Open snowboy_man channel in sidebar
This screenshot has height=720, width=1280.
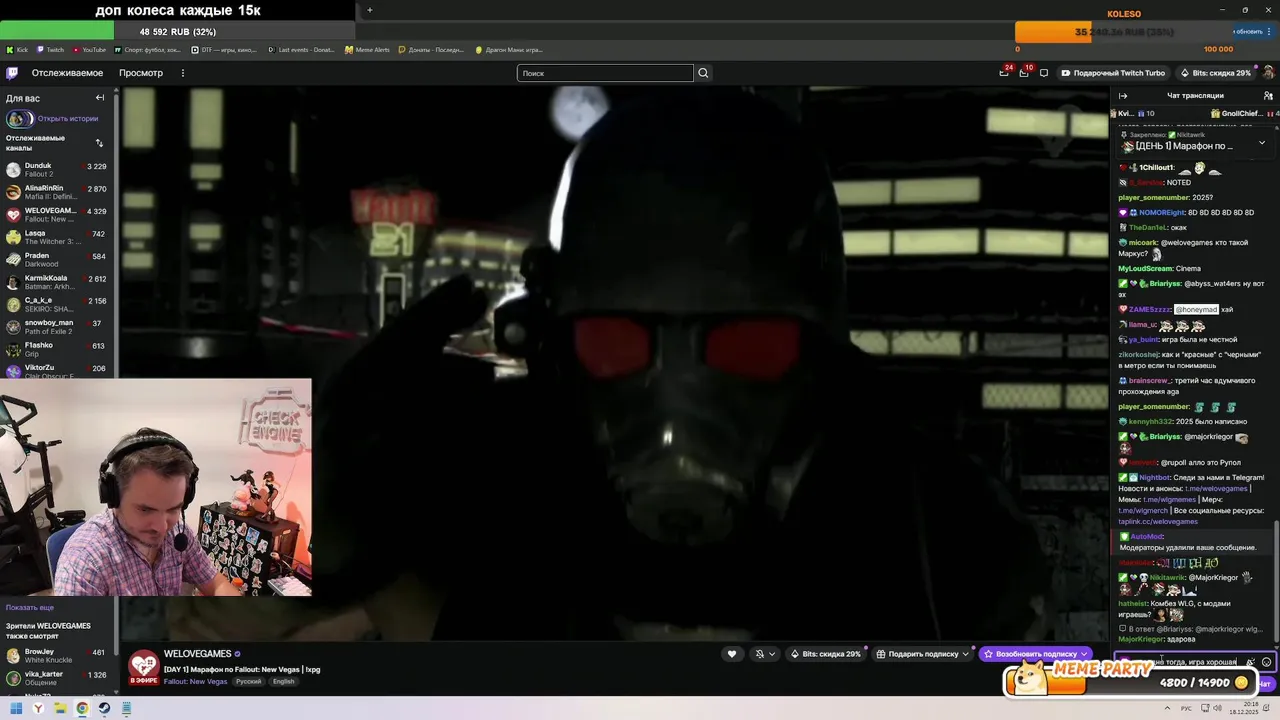[x=59, y=327]
